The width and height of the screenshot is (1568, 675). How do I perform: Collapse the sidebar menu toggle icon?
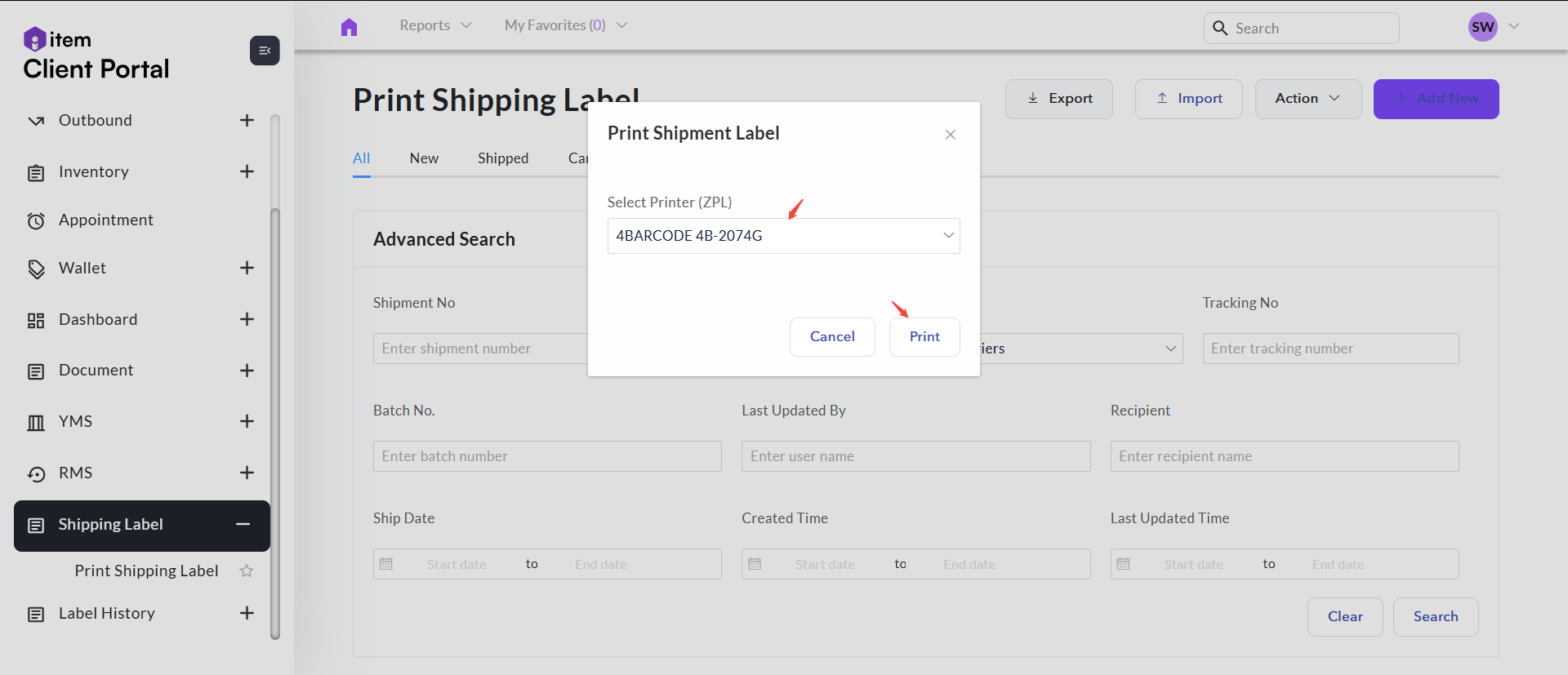click(x=265, y=51)
